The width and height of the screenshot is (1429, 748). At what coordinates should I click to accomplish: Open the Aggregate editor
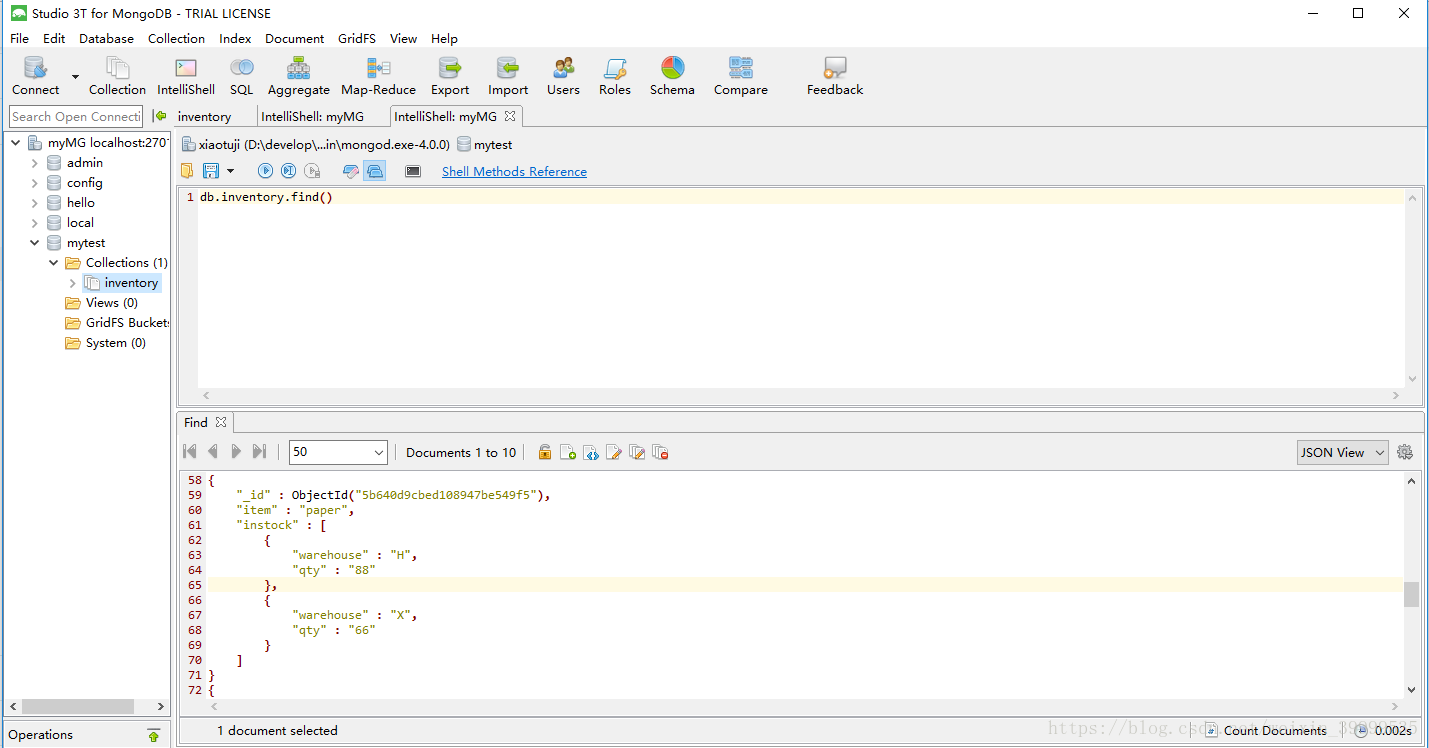tap(298, 76)
